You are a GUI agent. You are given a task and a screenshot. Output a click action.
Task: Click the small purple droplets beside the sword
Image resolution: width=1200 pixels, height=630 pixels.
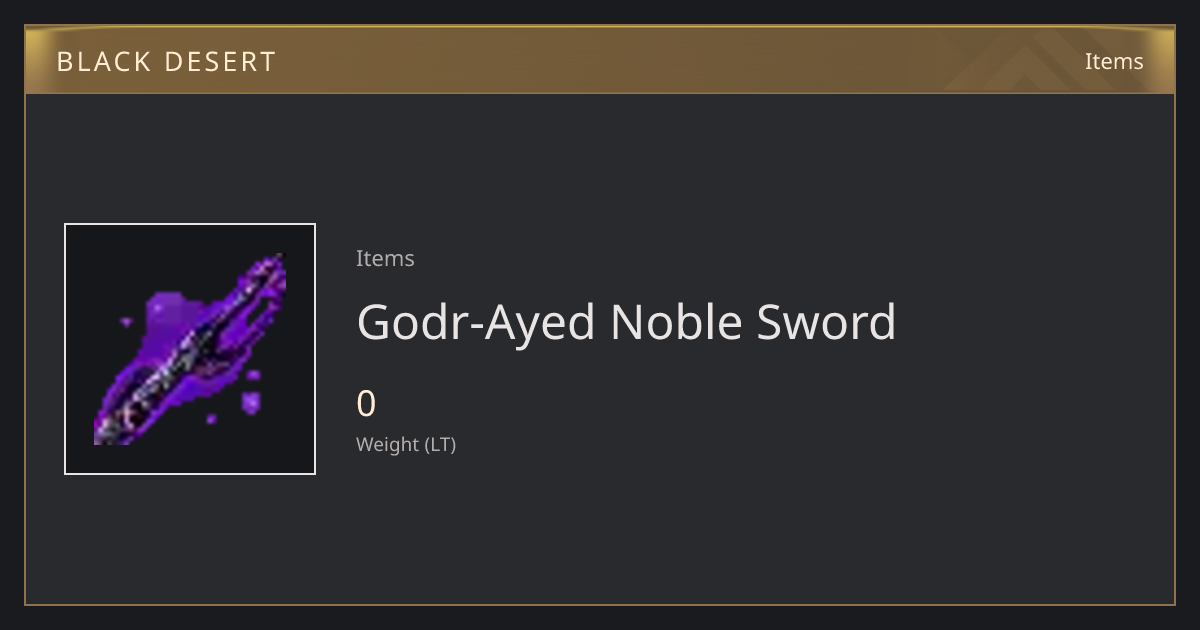tap(248, 398)
